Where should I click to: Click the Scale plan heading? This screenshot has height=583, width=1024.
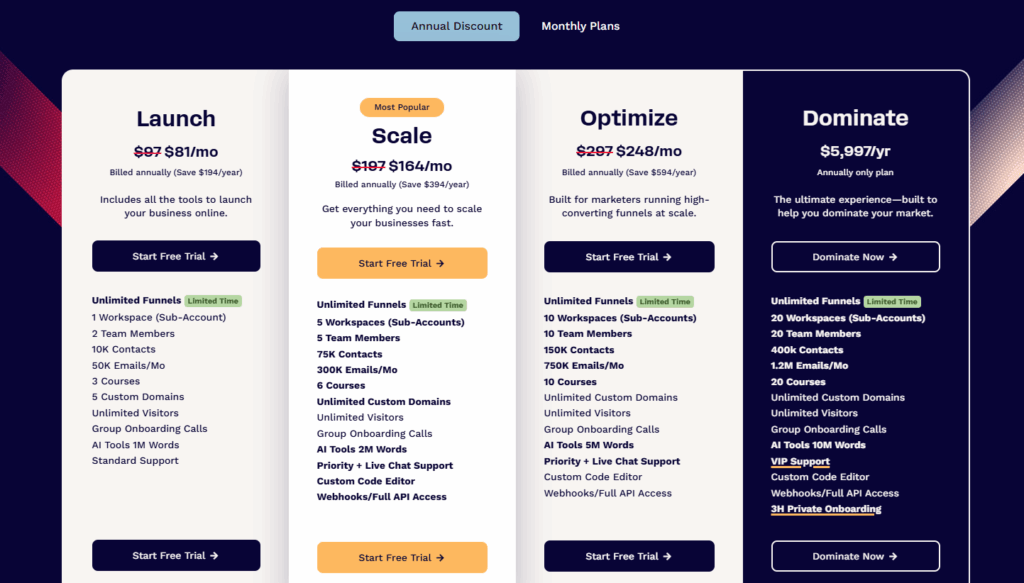402,135
